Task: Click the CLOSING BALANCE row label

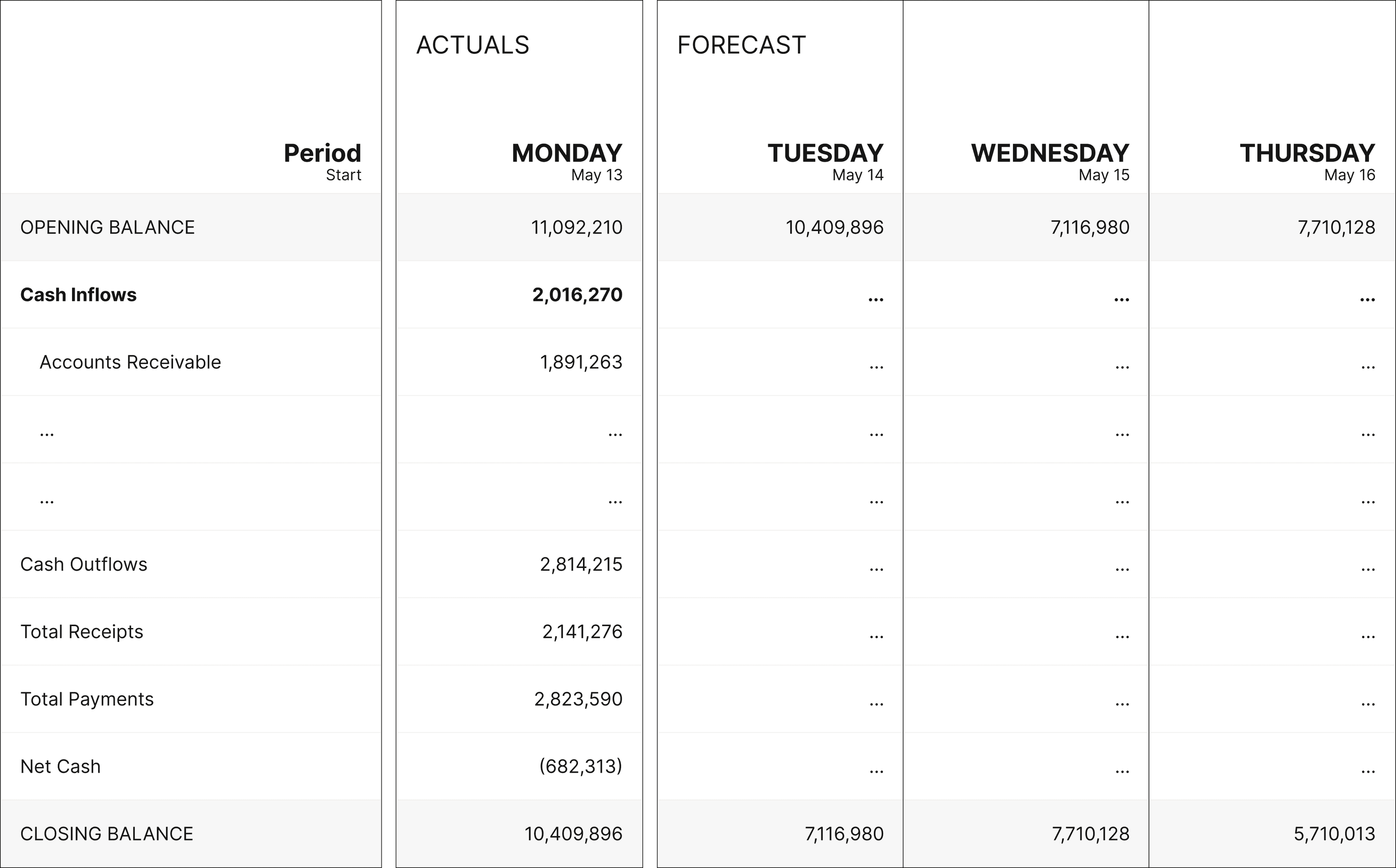Action: (x=107, y=834)
